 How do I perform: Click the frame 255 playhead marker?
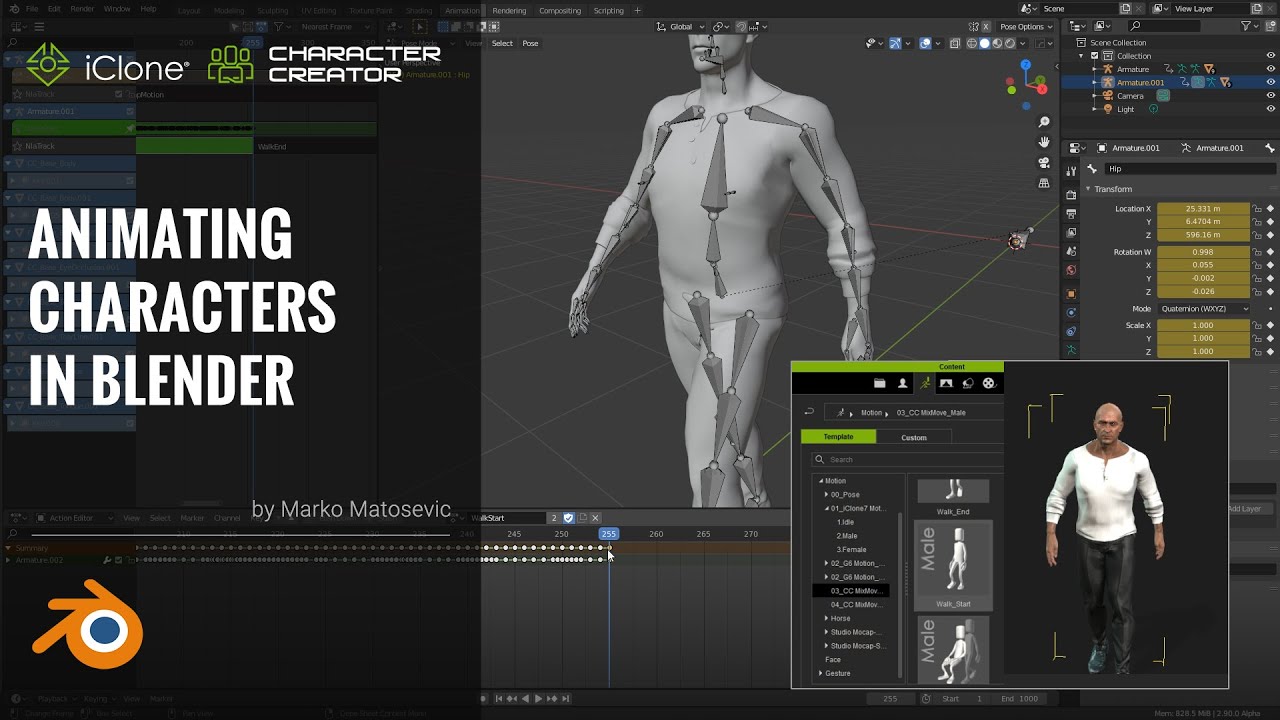pyautogui.click(x=609, y=534)
